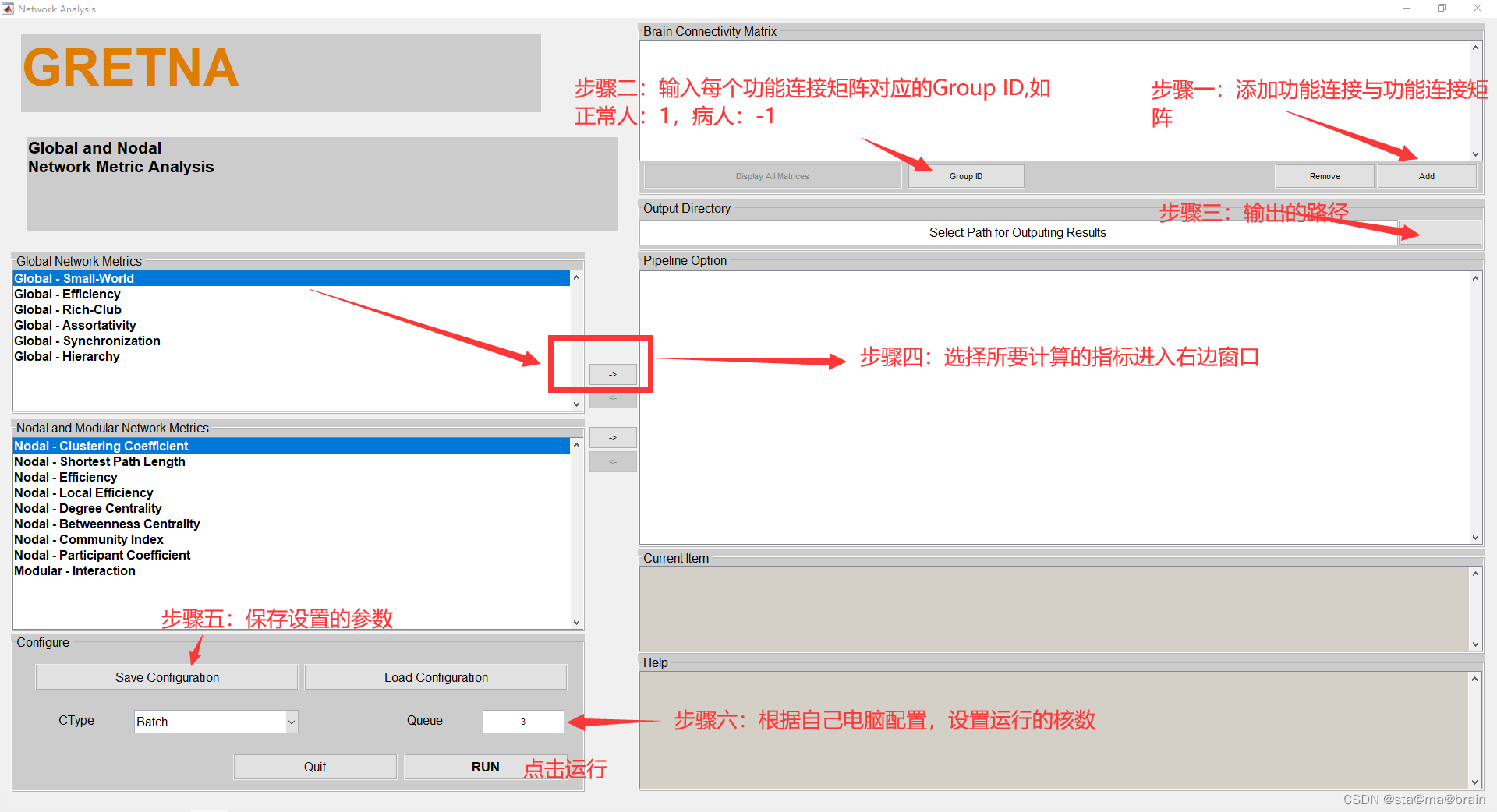Select Nodal - Local Efficiency metric

(292, 492)
